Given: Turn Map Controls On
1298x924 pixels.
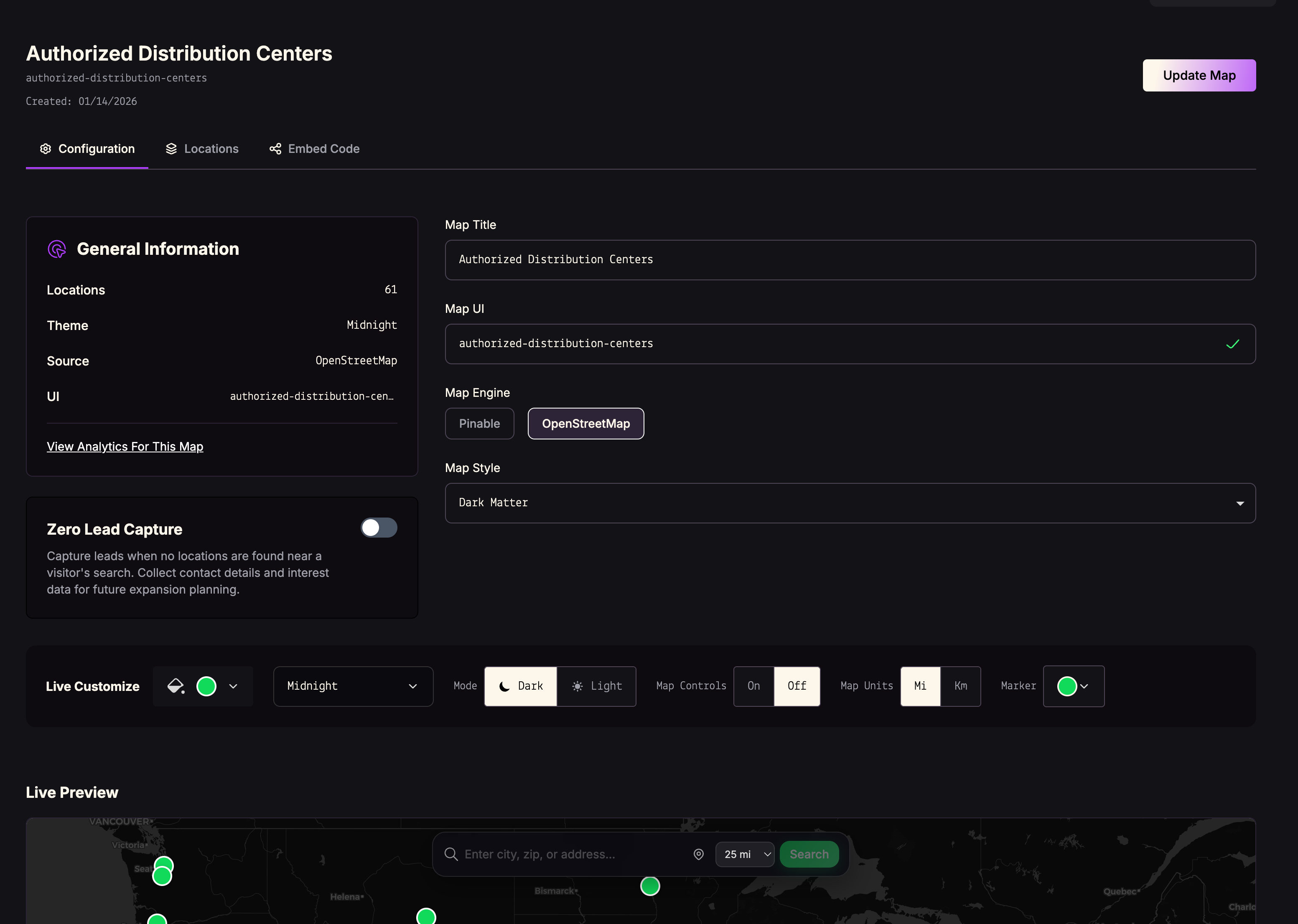Looking at the screenshot, I should pyautogui.click(x=753, y=686).
